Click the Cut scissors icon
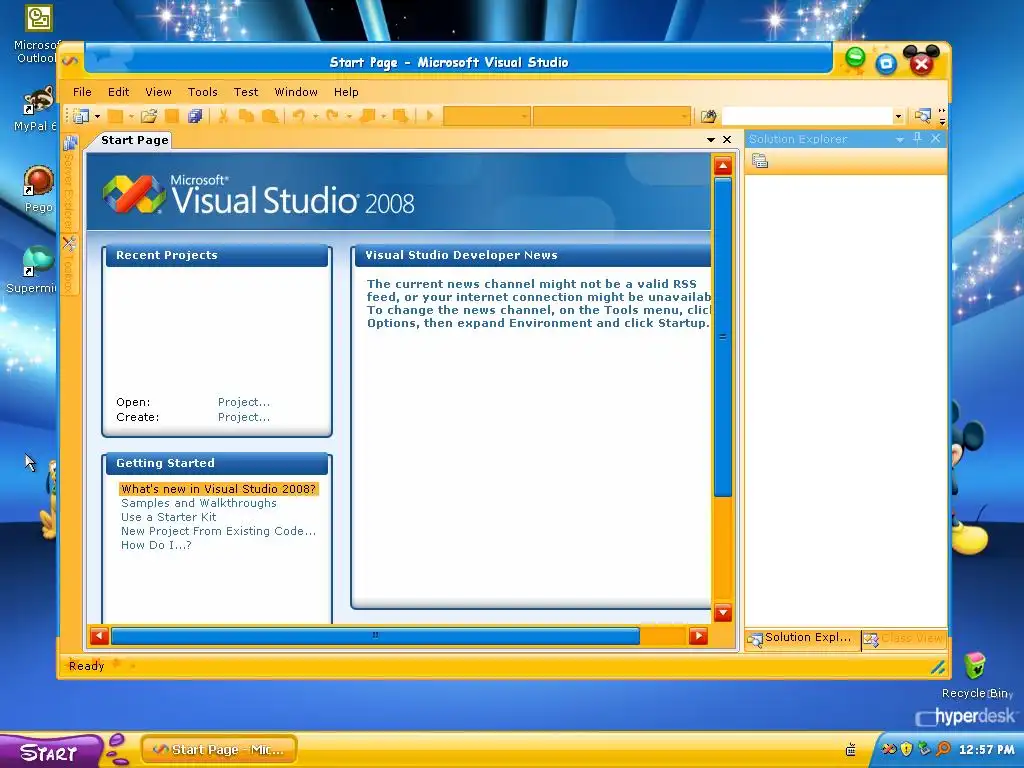Image resolution: width=1024 pixels, height=768 pixels. [x=223, y=116]
